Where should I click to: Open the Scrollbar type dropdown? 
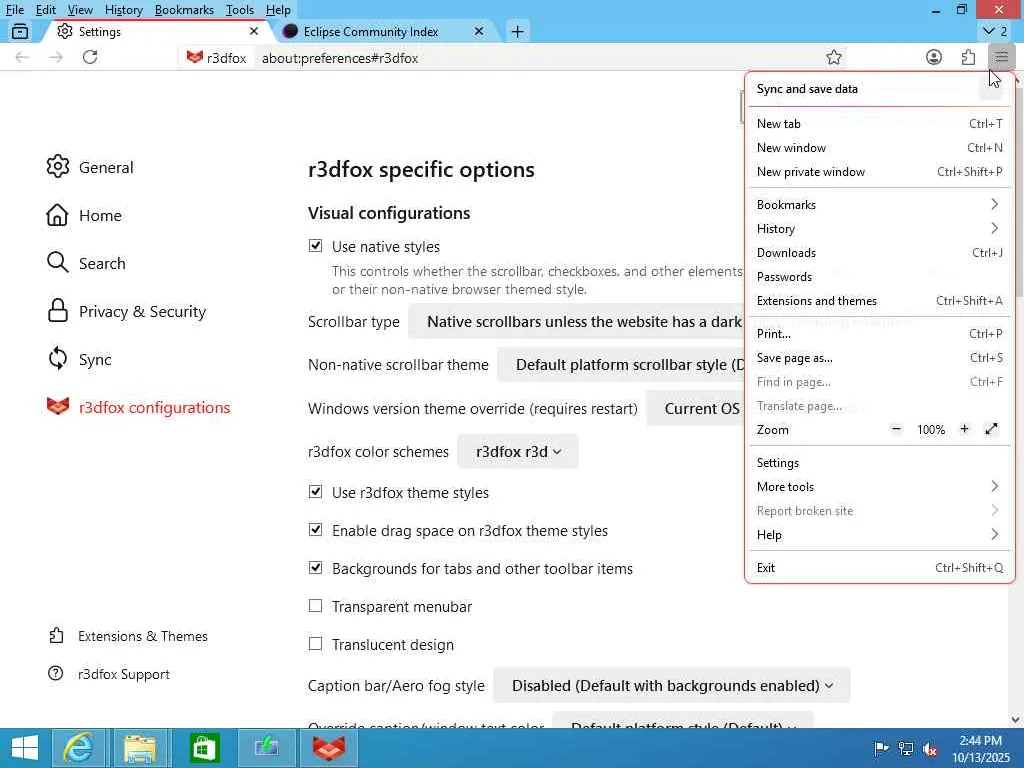tap(577, 321)
